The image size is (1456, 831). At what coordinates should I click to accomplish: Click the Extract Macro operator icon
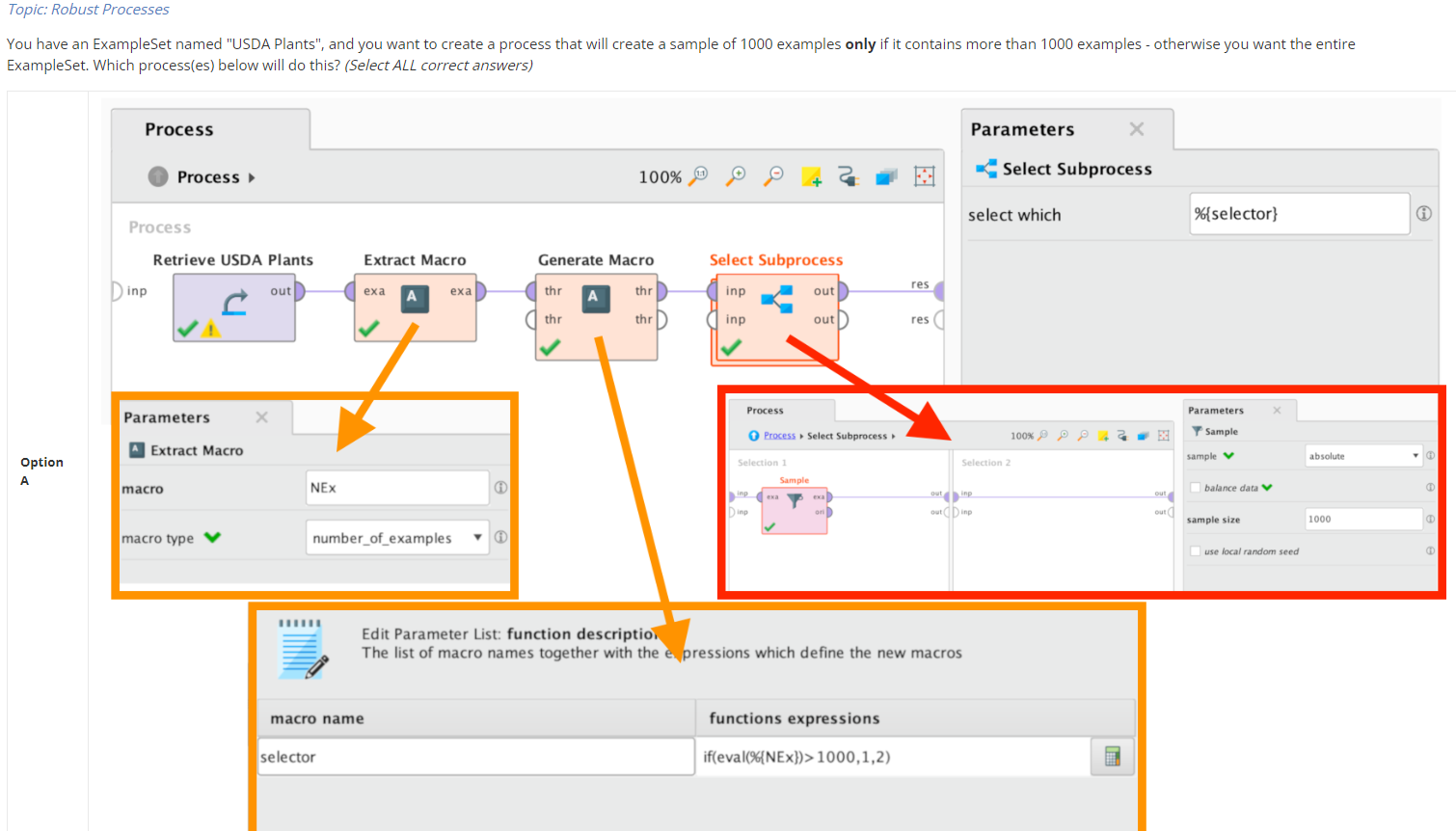tap(414, 299)
